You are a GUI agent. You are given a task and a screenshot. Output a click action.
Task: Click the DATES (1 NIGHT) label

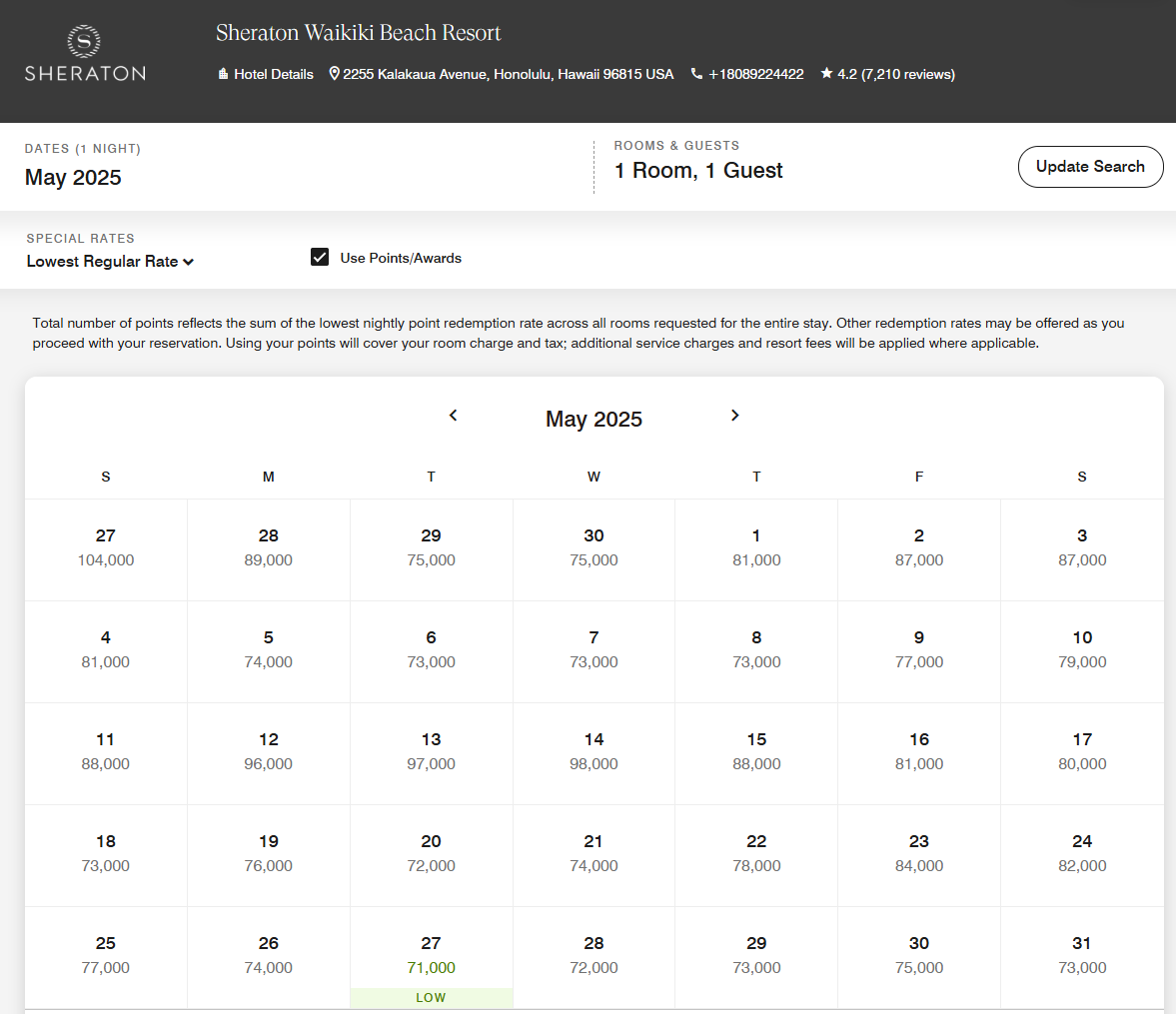83,149
